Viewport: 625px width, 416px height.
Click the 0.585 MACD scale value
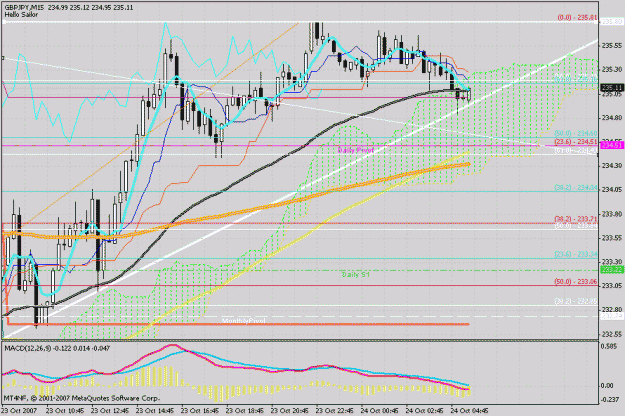(x=609, y=347)
